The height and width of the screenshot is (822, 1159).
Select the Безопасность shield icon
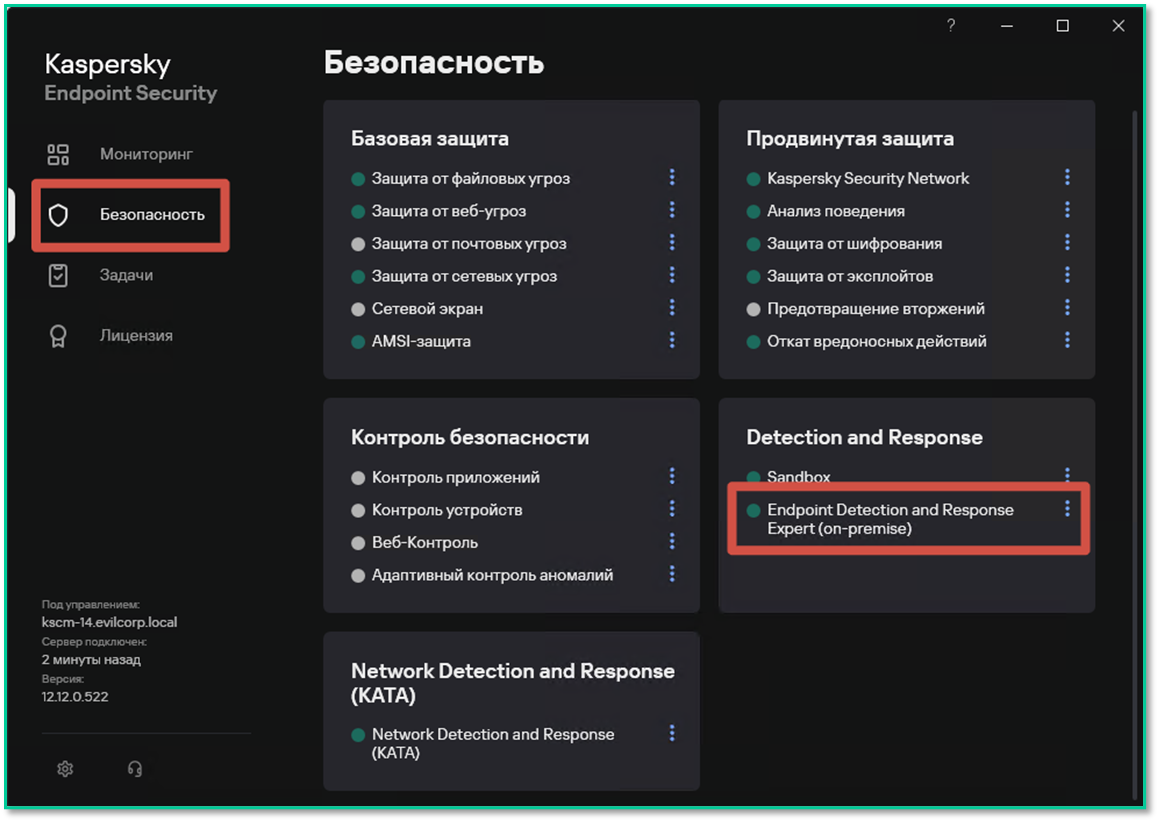click(x=58, y=215)
